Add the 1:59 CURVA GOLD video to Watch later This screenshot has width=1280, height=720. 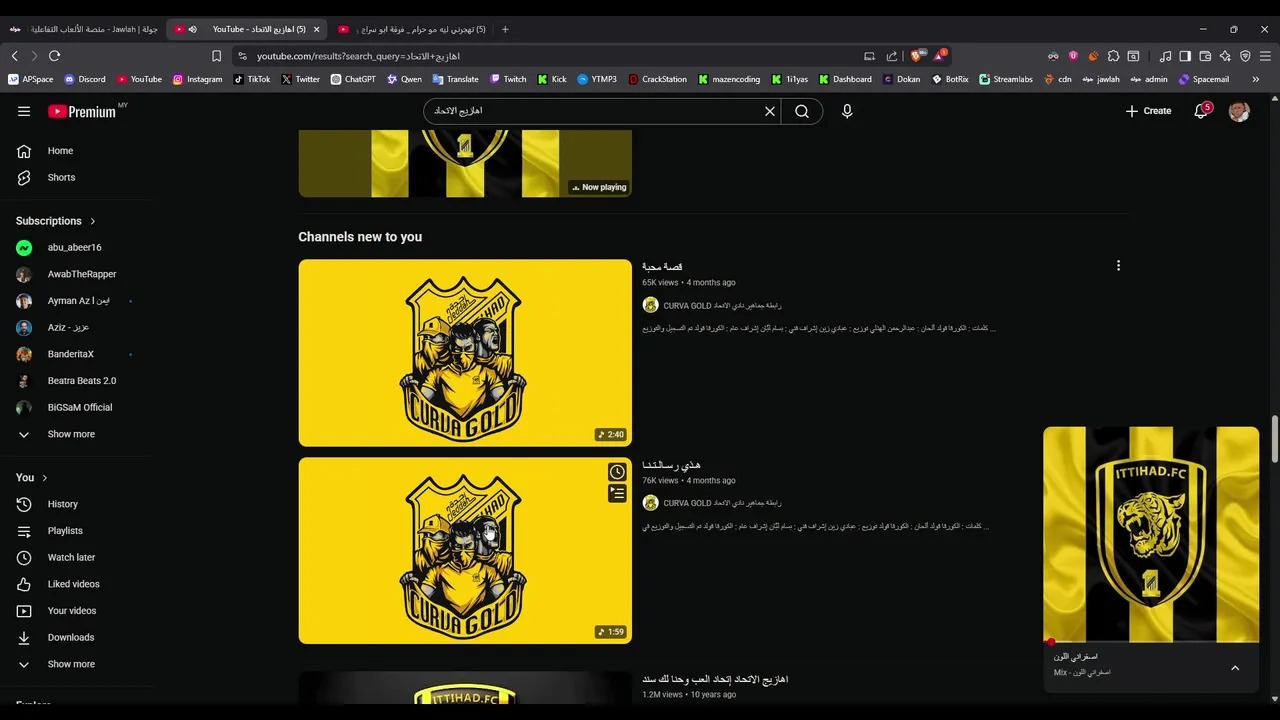[x=617, y=472]
